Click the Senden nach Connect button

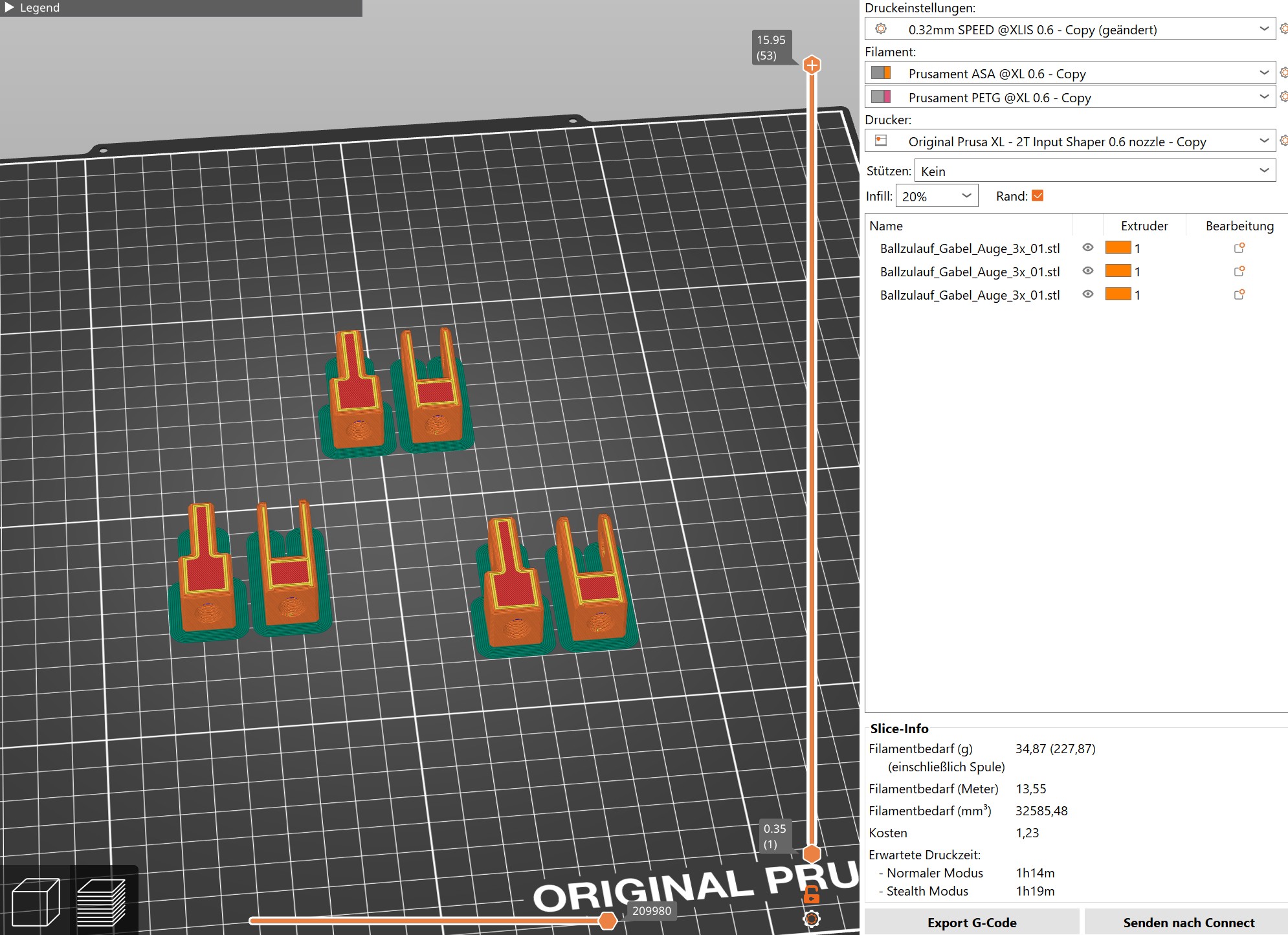pyautogui.click(x=1188, y=922)
